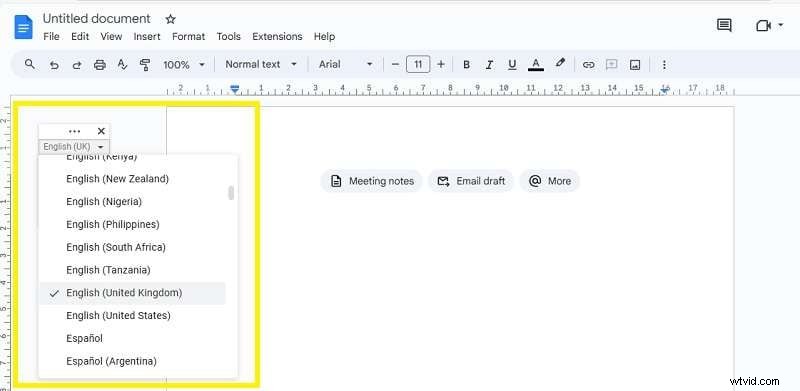Open the text colour picker
The image size is (800, 391).
(535, 64)
